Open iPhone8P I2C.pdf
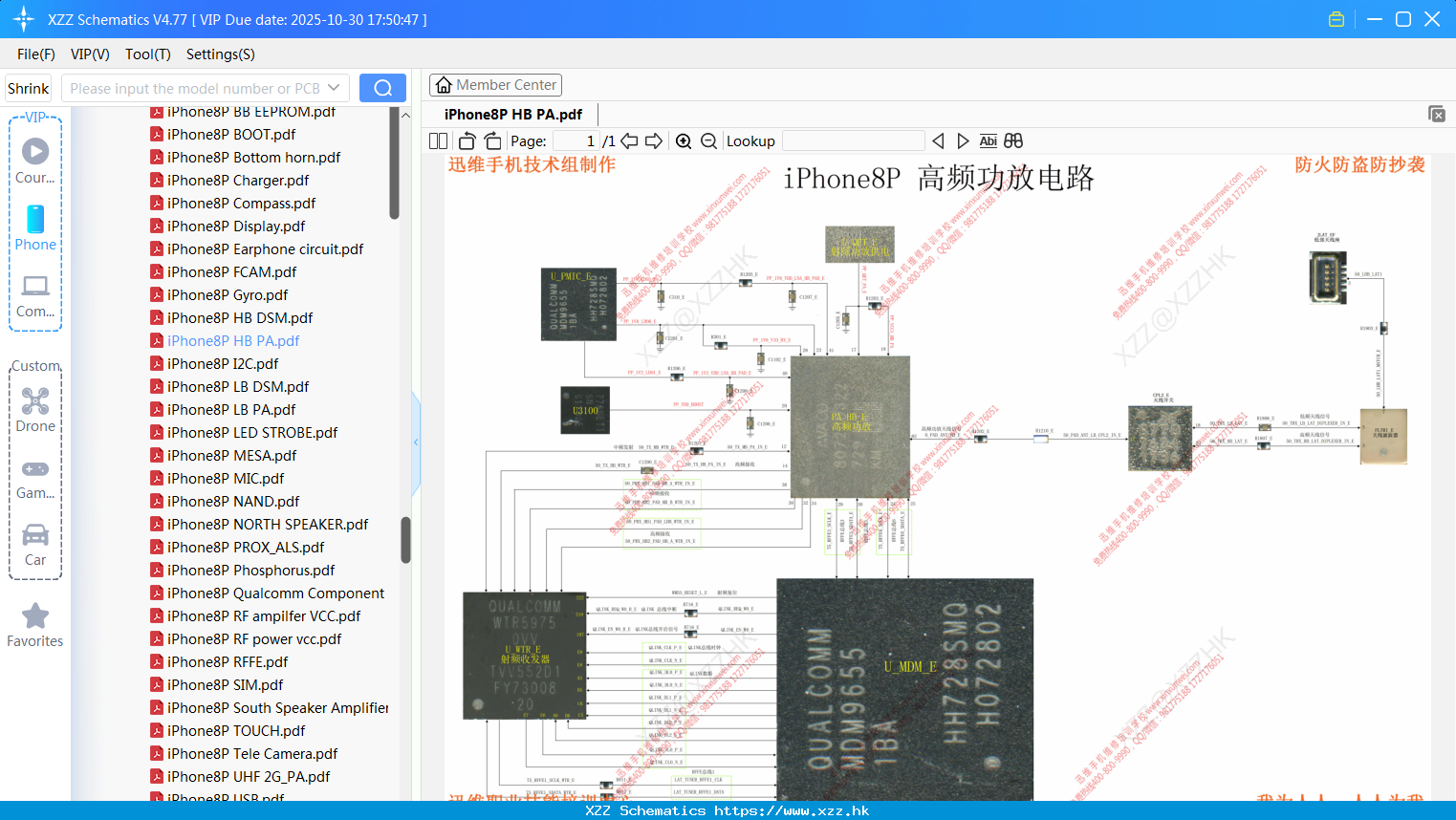The height and width of the screenshot is (820, 1456). (x=223, y=363)
